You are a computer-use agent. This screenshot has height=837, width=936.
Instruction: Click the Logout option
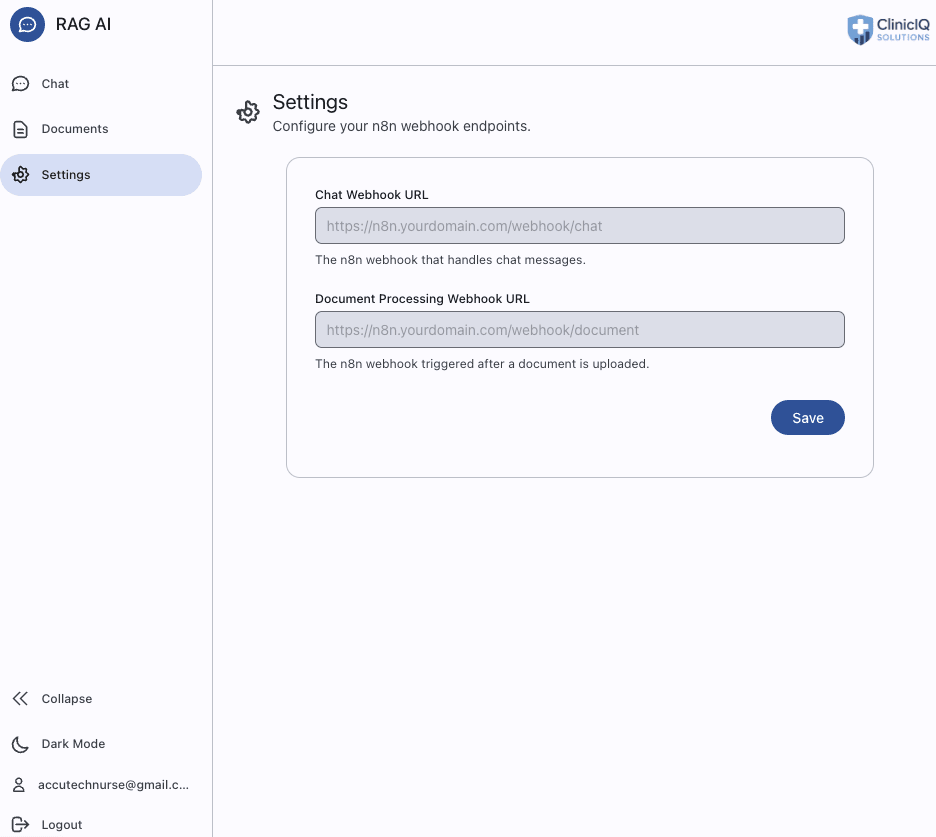click(x=62, y=824)
